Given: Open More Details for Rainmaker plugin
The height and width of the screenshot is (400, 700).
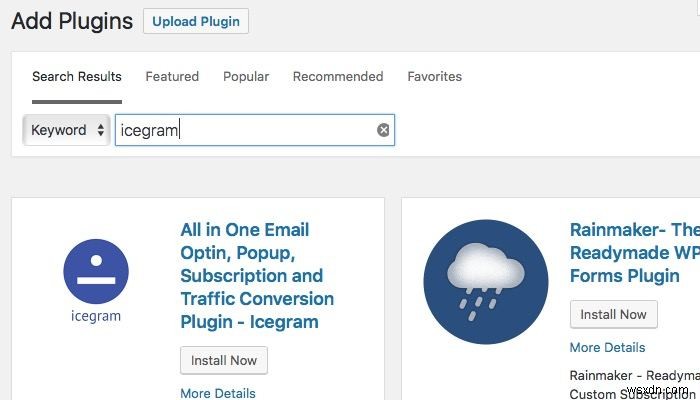Looking at the screenshot, I should pos(608,347).
